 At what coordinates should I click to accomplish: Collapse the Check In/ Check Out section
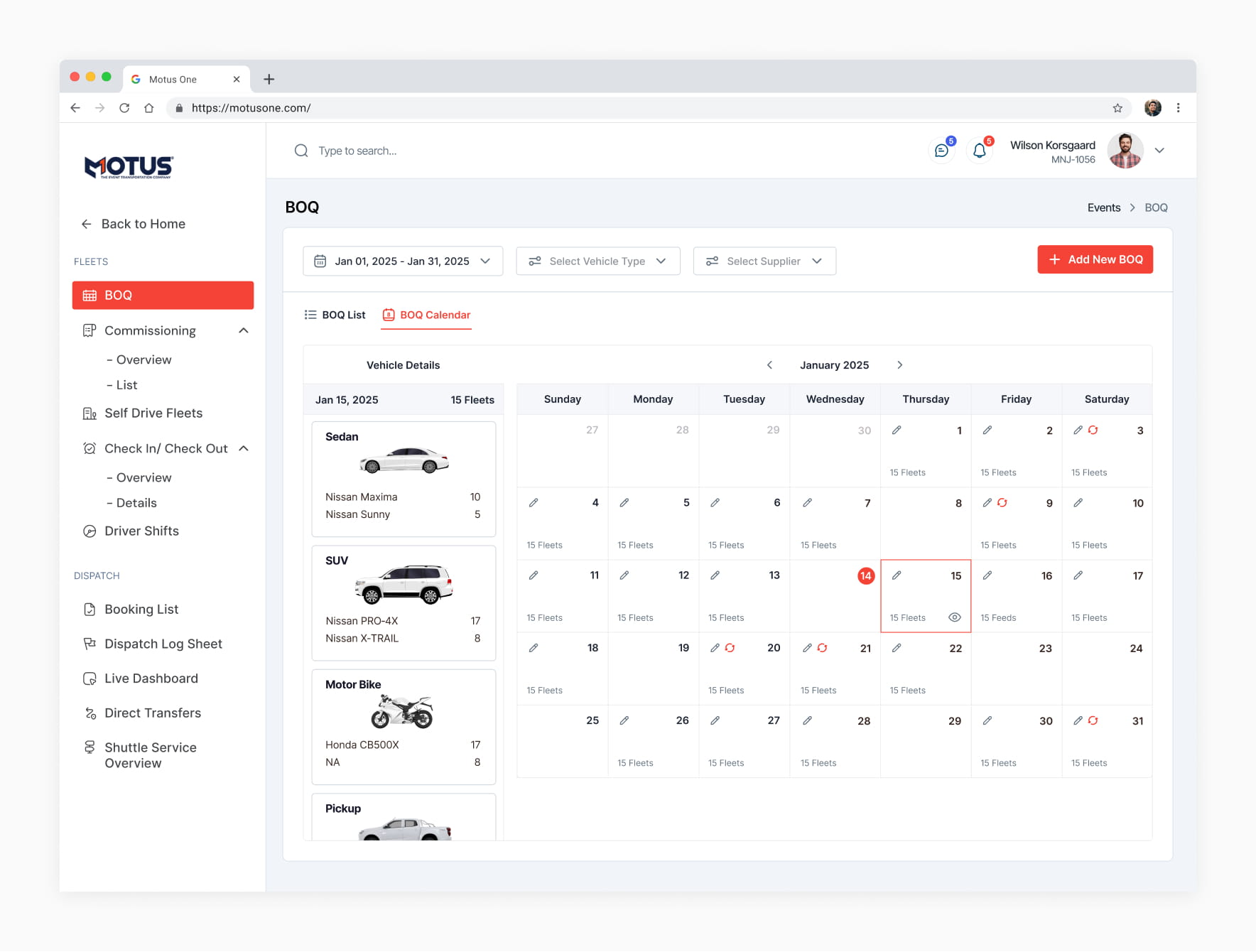point(244,448)
